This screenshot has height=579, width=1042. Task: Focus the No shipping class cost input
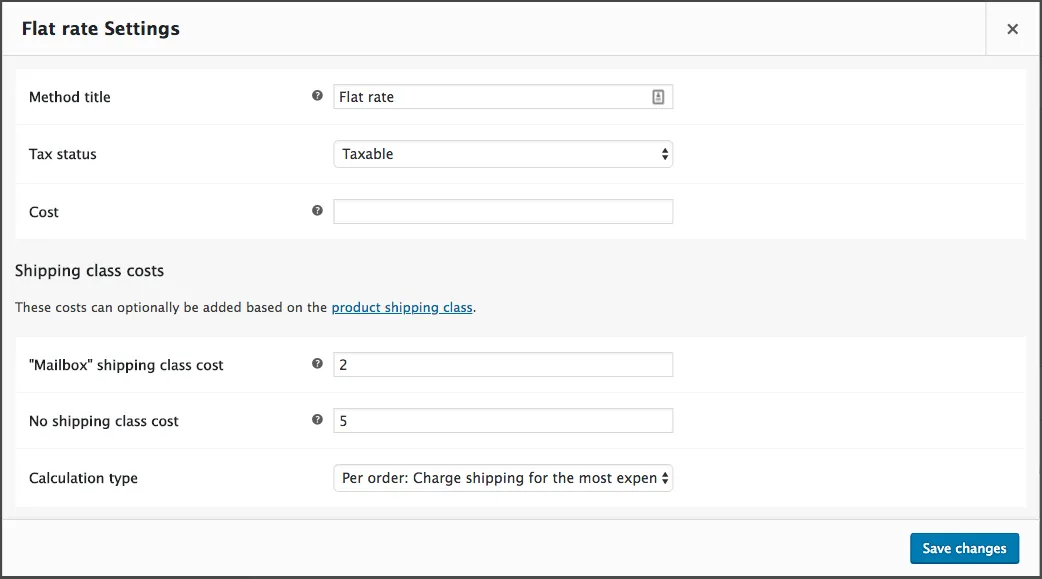(502, 421)
